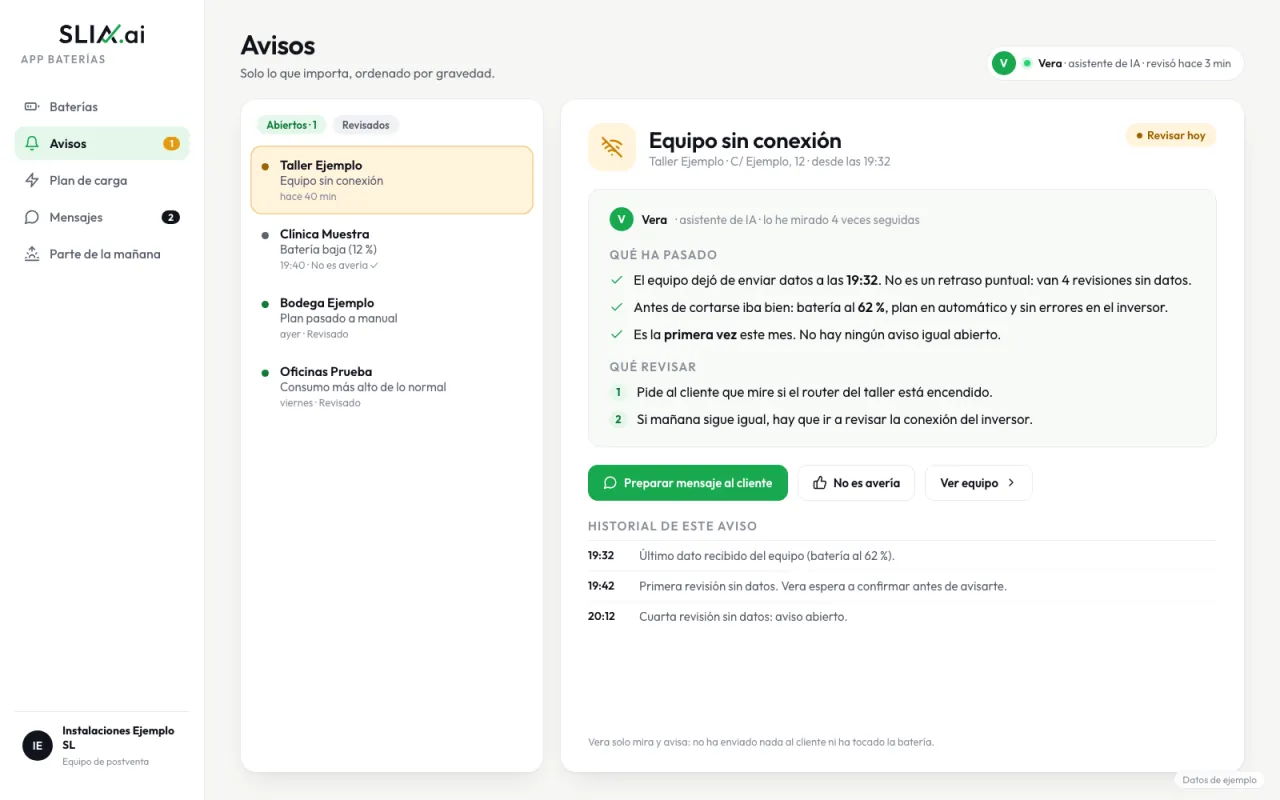The height and width of the screenshot is (800, 1280).
Task: Click the bell icon beside Avisos
Action: (32, 144)
